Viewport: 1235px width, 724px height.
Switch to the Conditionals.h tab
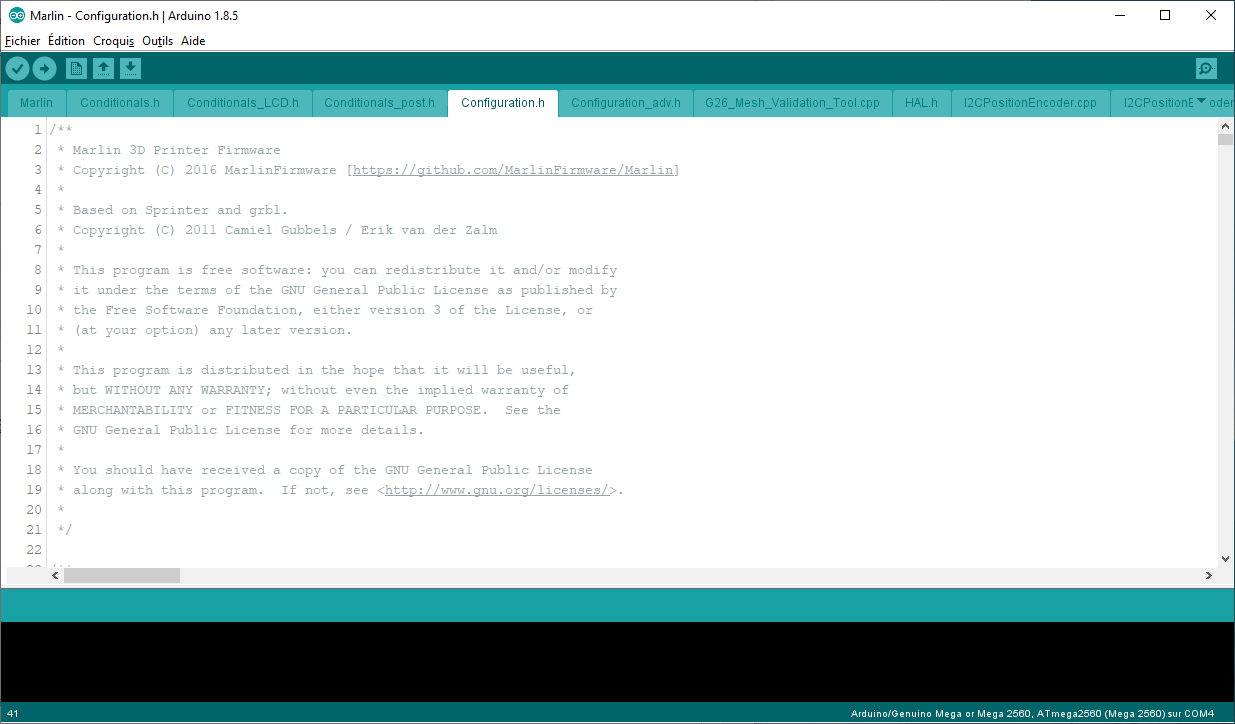120,103
